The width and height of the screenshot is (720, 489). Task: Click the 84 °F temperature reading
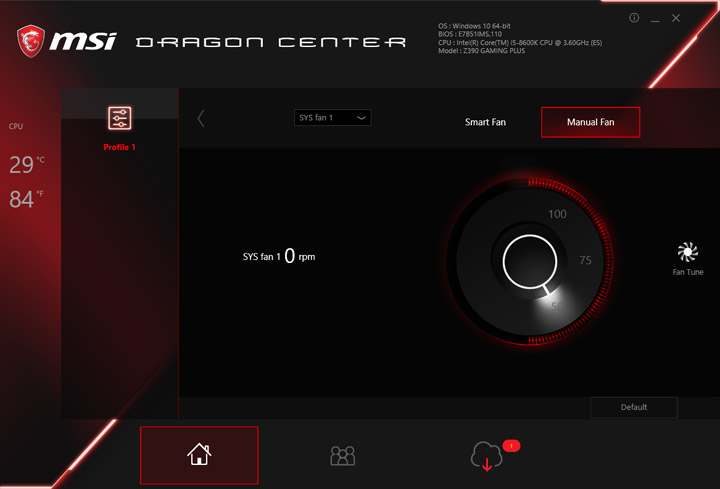pos(26,199)
